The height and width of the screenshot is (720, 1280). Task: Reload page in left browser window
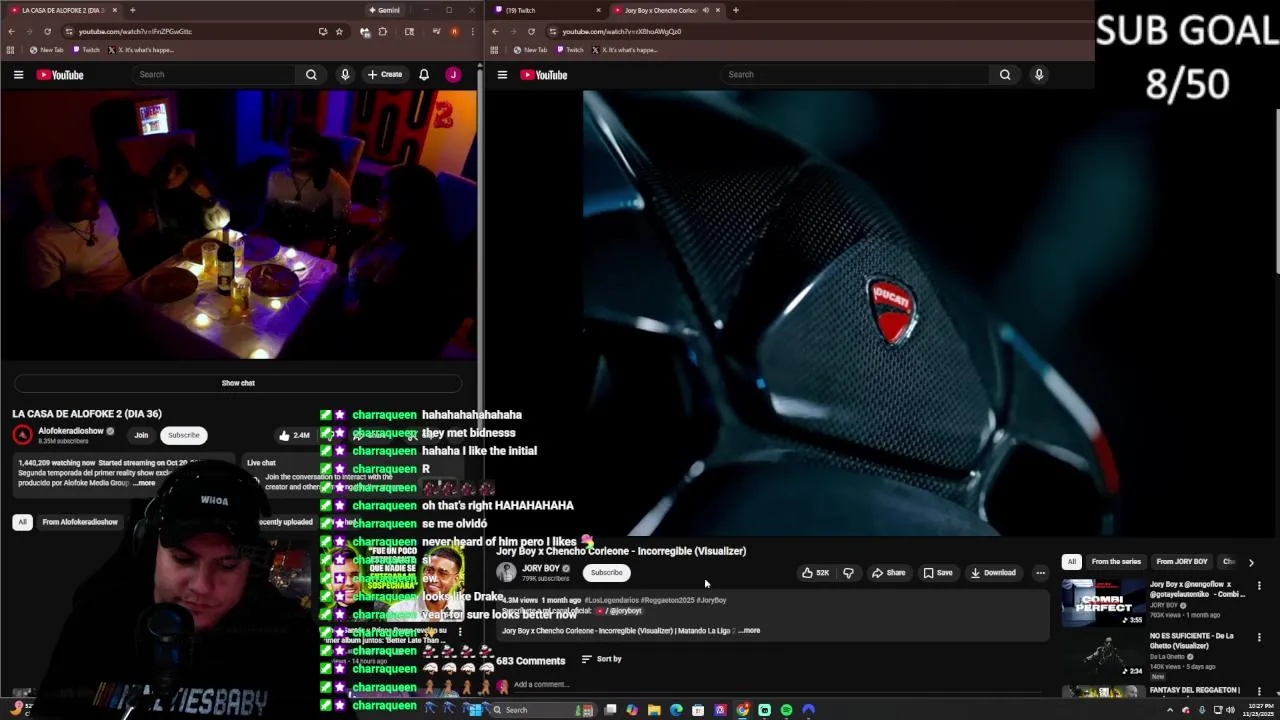47,31
